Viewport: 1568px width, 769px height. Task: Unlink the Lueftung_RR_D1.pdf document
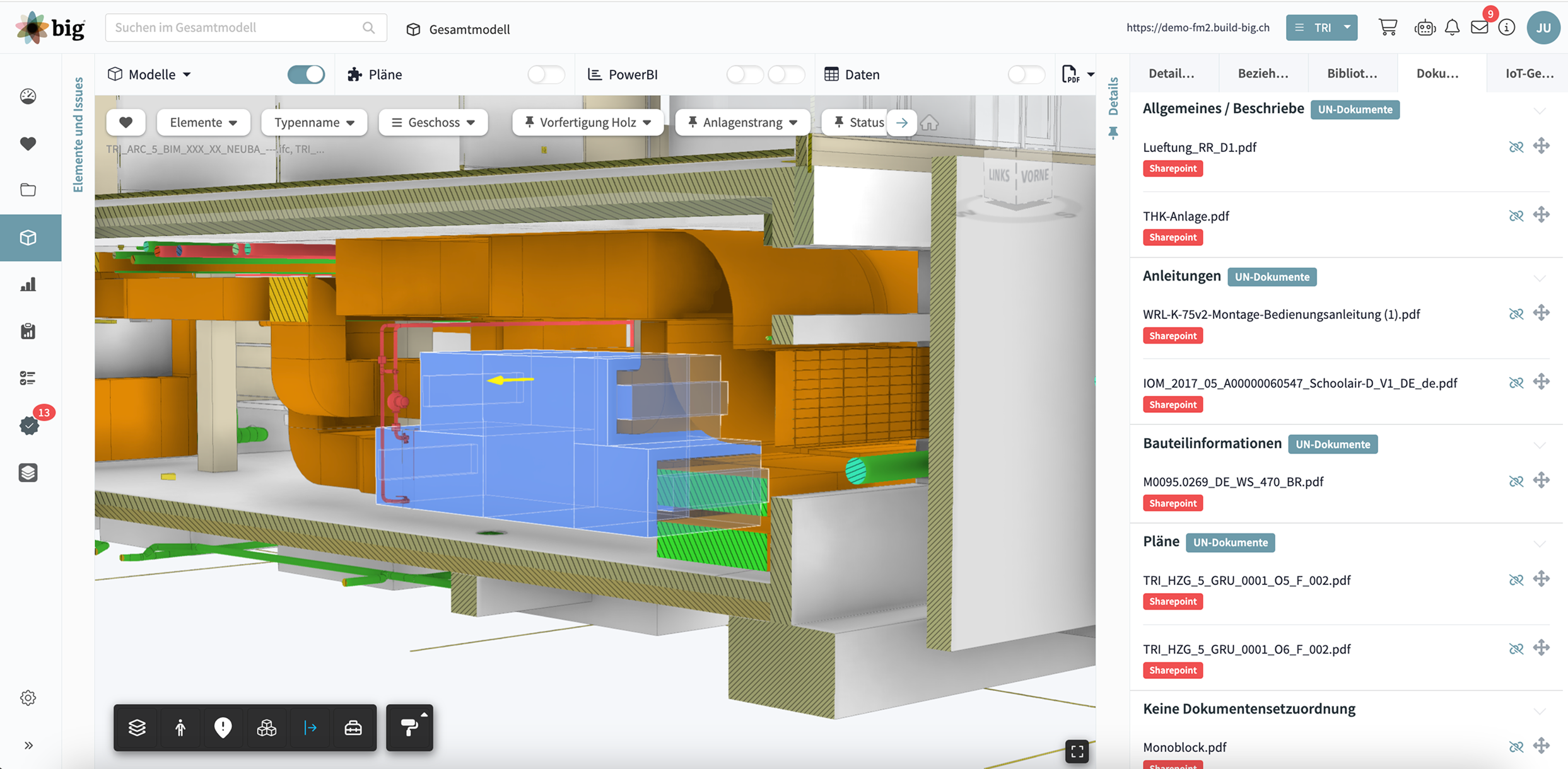[x=1516, y=147]
